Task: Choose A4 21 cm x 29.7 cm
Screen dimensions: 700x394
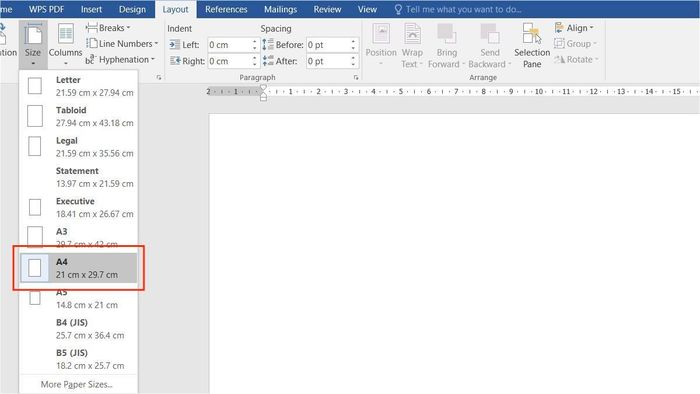Action: click(79, 268)
